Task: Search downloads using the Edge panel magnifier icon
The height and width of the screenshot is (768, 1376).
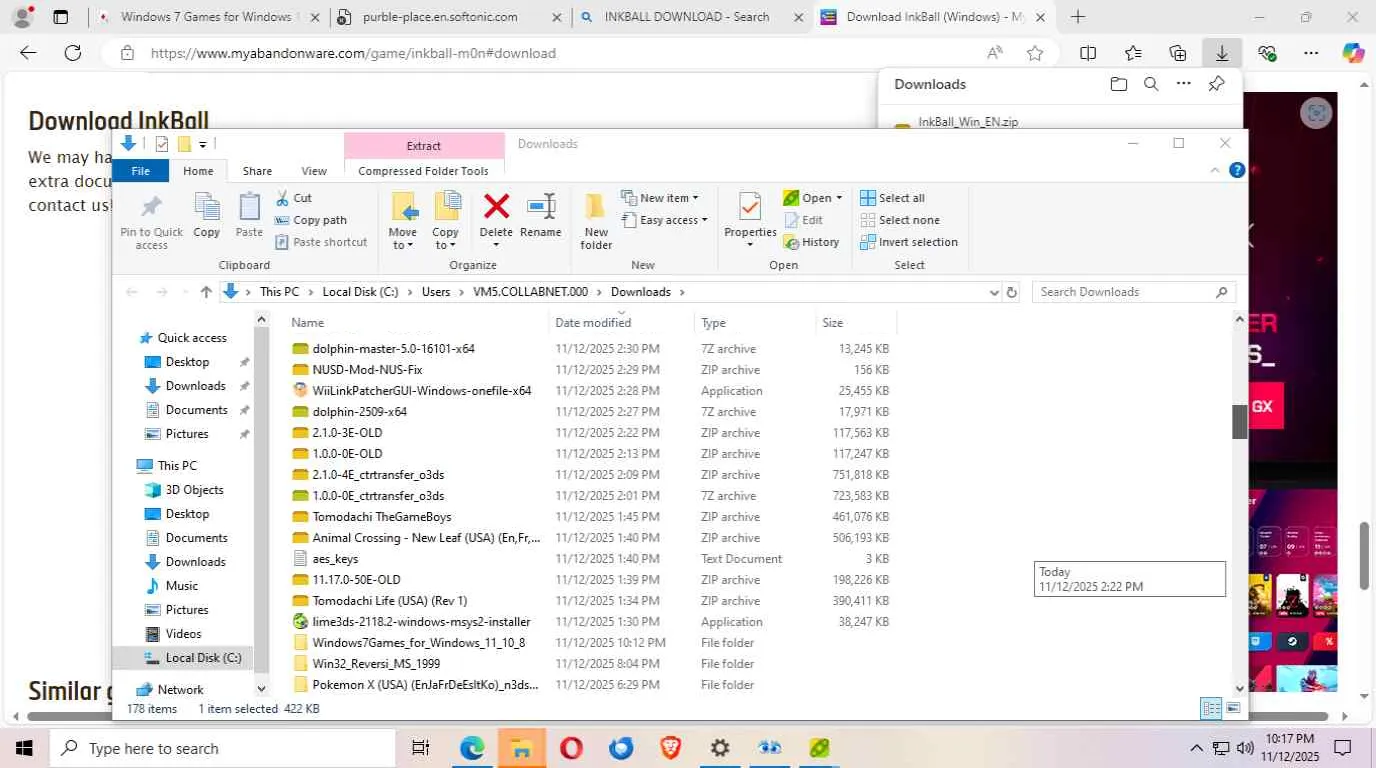Action: tap(1151, 84)
